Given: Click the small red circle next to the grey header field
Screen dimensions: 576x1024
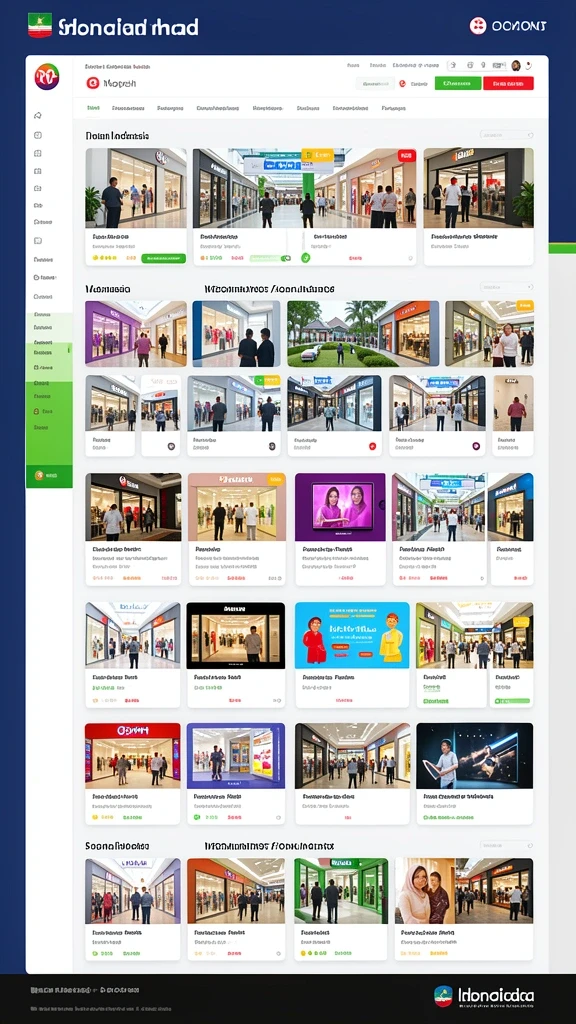Looking at the screenshot, I should [402, 84].
